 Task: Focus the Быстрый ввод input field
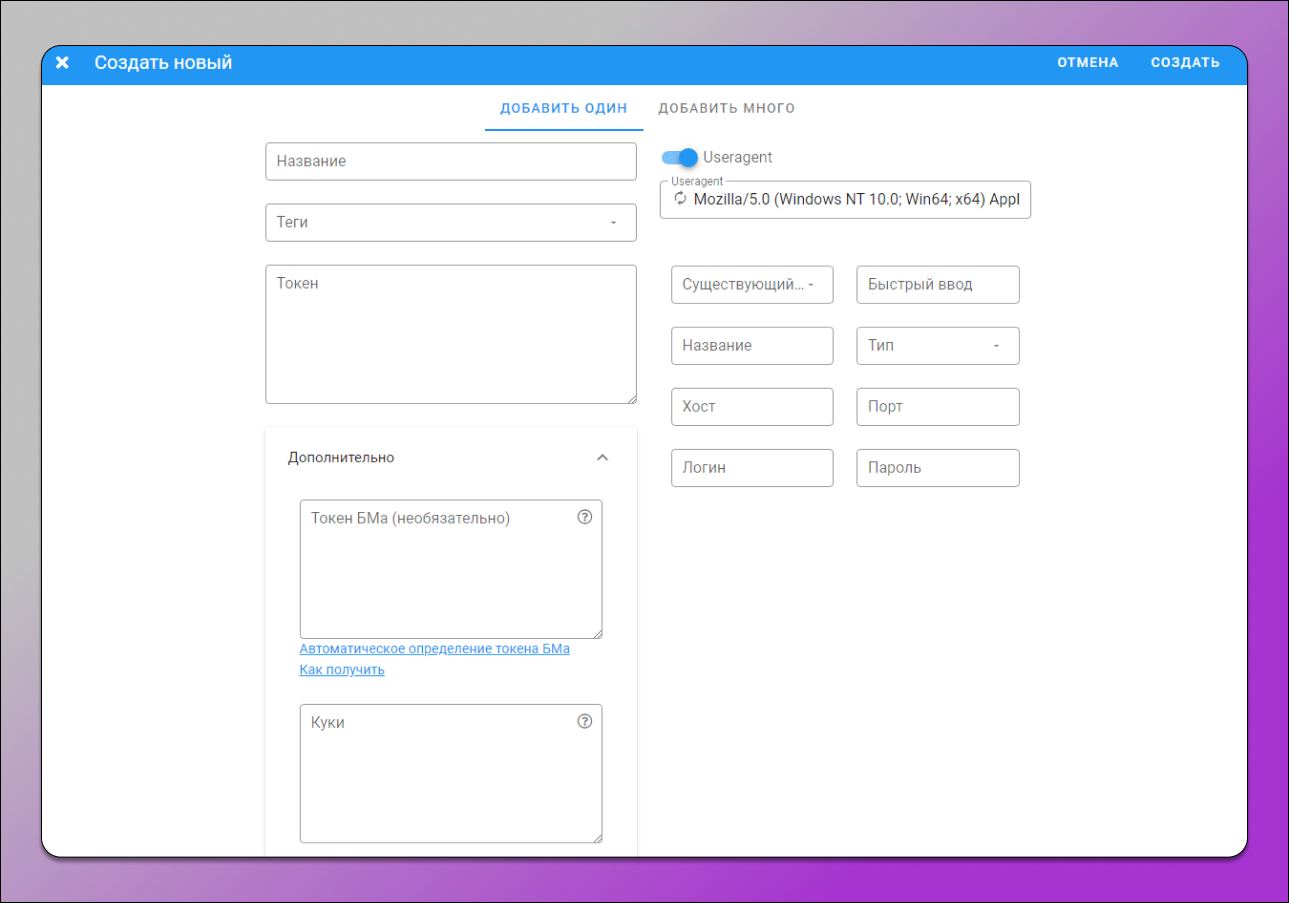[x=937, y=284]
